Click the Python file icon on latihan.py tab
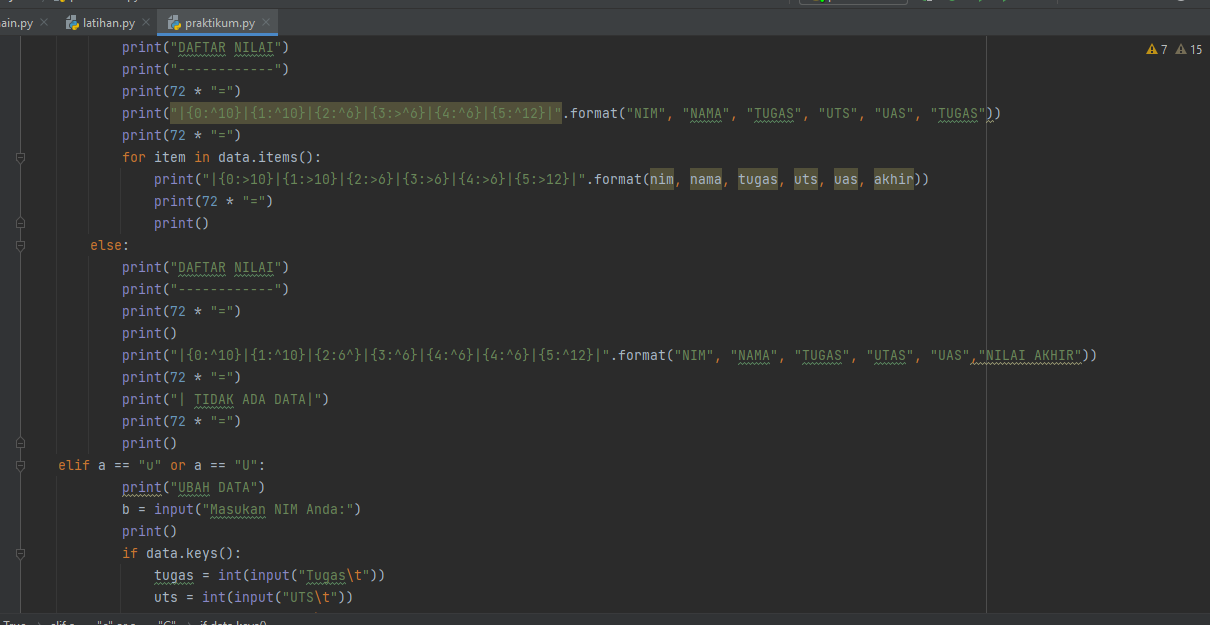This screenshot has height=625, width=1210. [x=73, y=22]
